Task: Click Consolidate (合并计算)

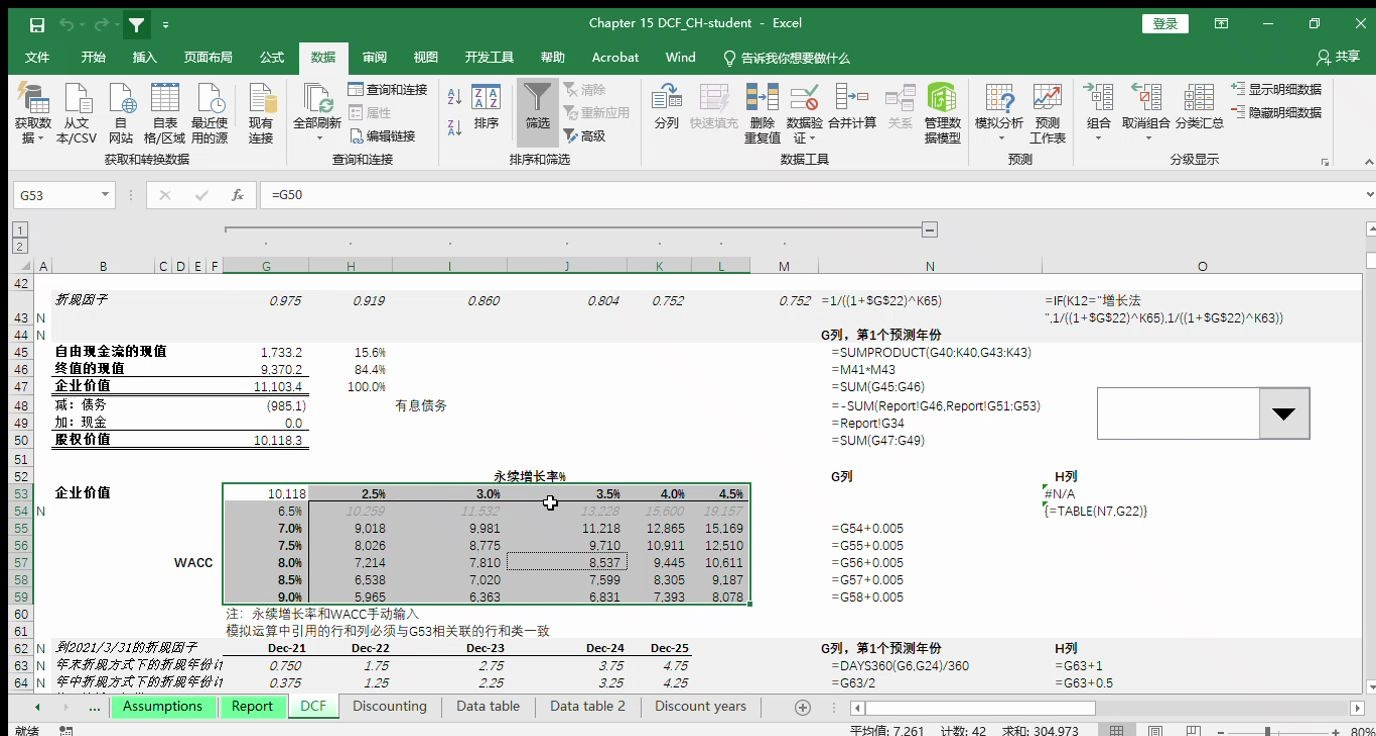Action: click(852, 108)
